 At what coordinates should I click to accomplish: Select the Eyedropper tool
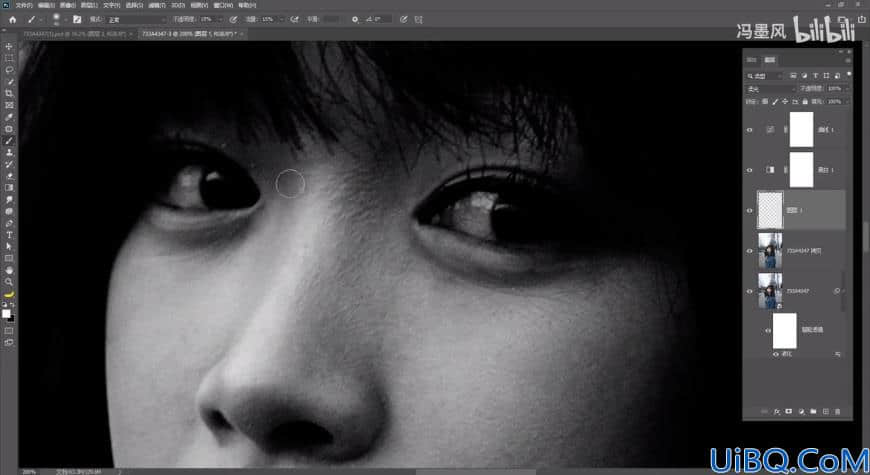9,117
